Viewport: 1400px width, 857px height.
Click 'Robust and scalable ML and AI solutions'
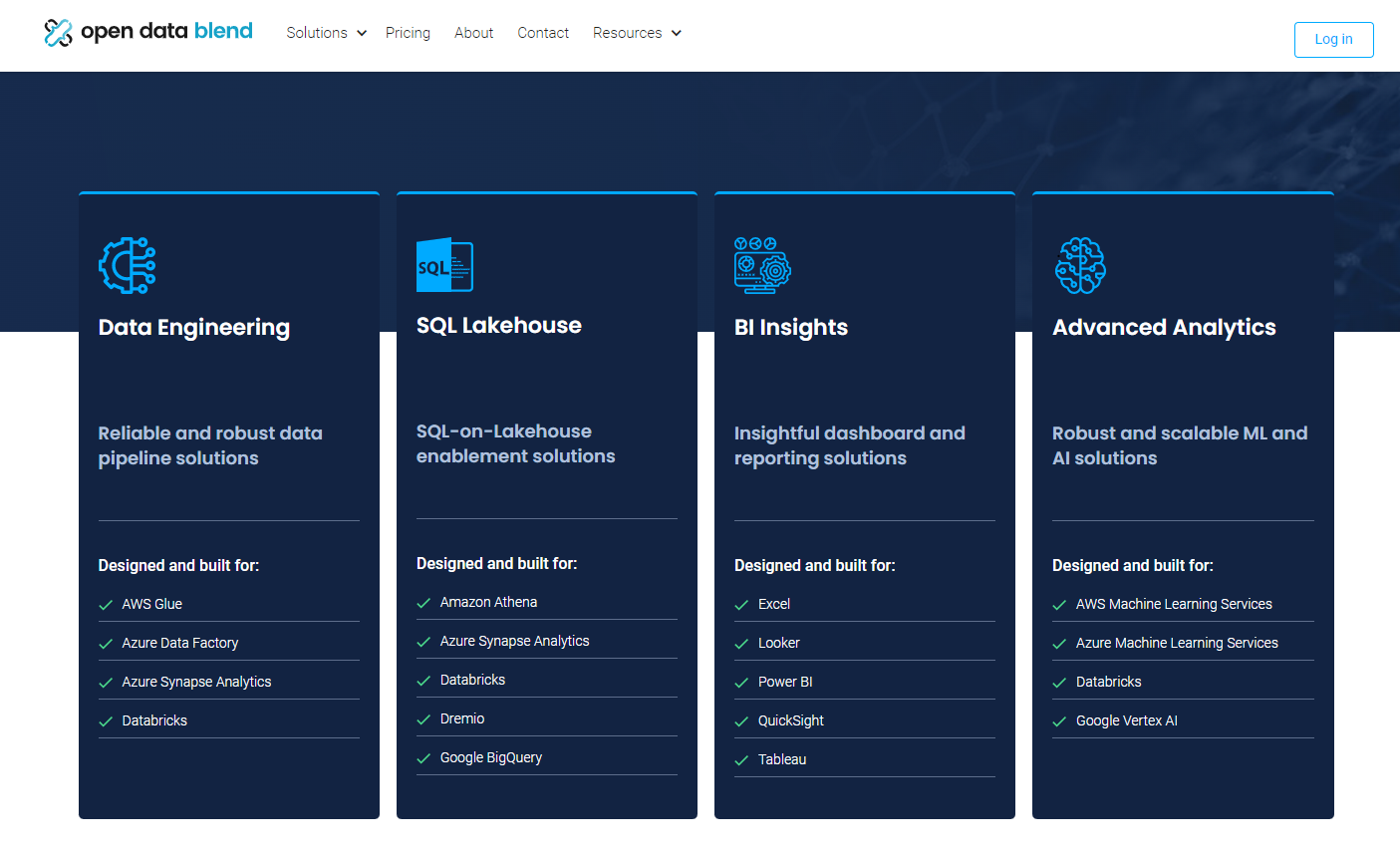(1180, 445)
